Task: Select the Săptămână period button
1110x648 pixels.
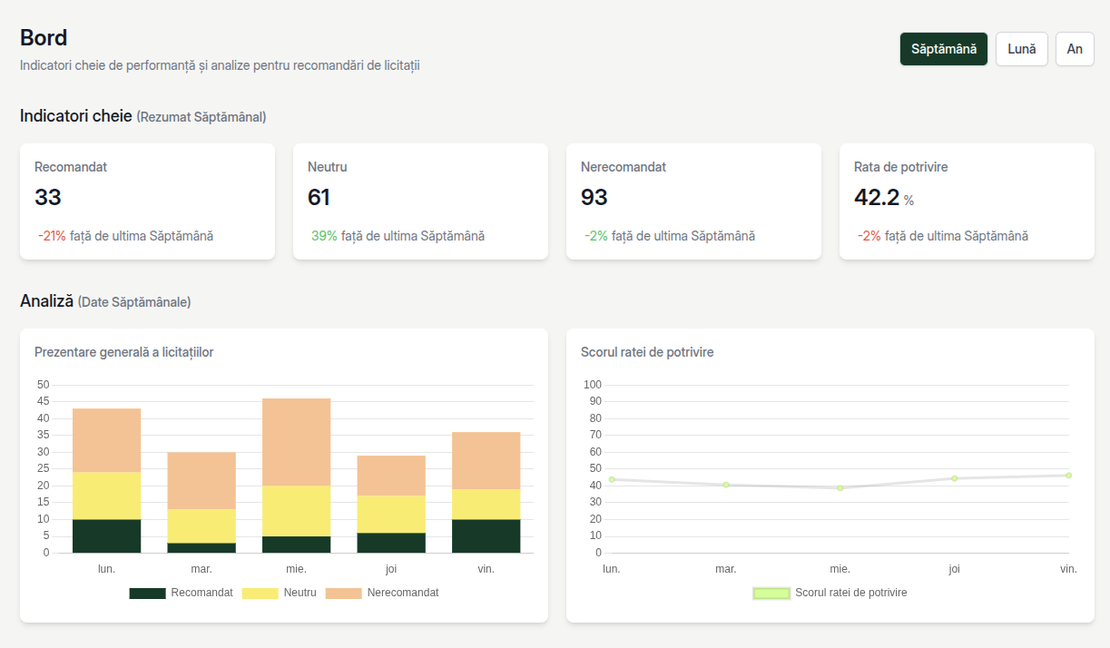Action: (943, 49)
